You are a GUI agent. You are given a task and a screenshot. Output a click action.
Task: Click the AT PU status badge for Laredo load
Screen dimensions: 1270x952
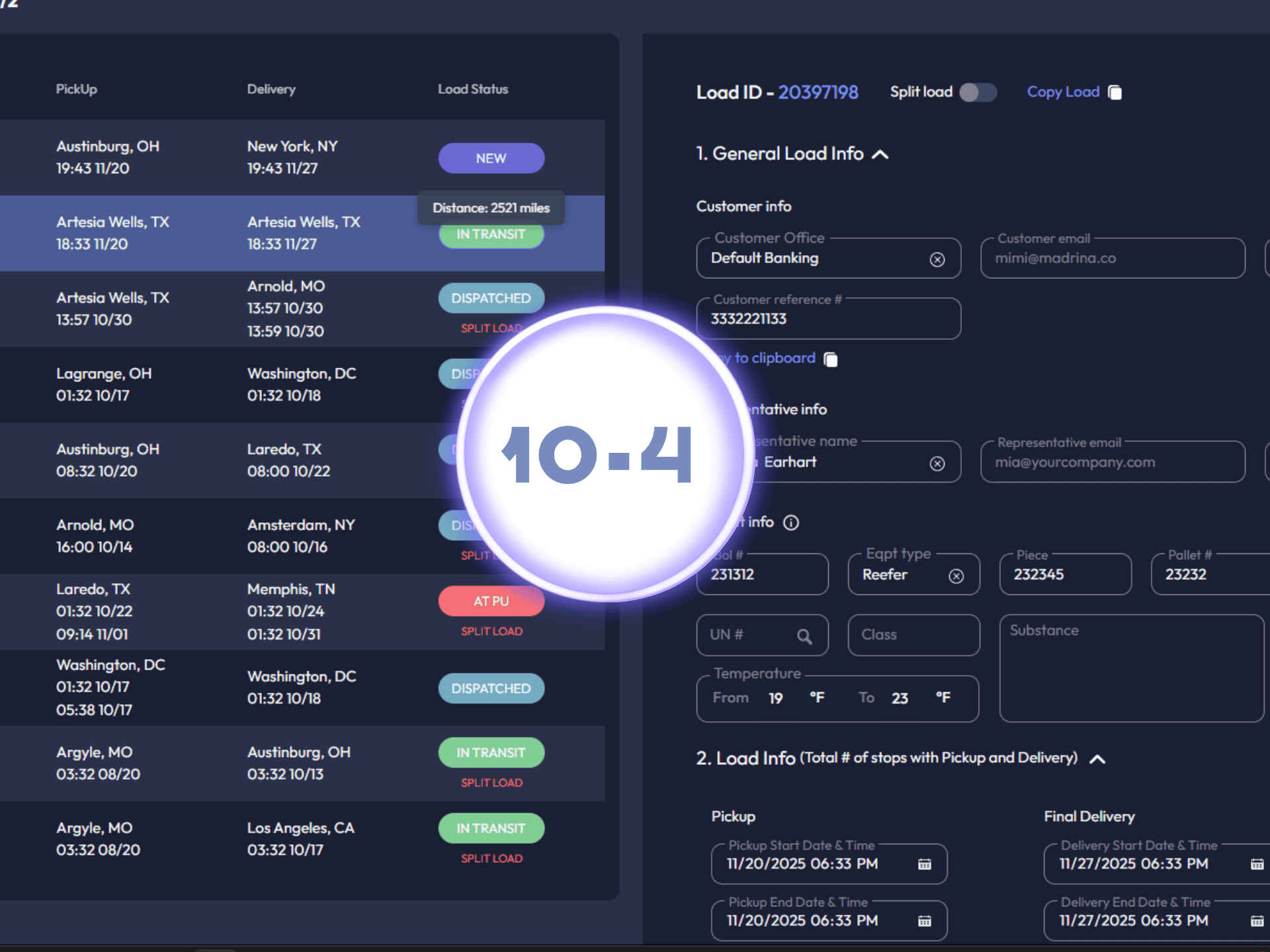(x=491, y=601)
